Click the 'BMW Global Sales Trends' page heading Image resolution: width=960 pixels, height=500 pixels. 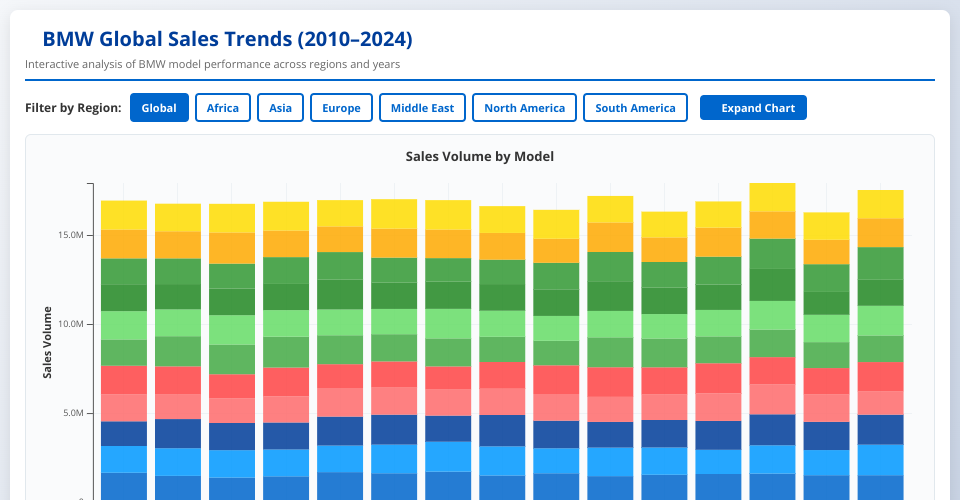click(x=227, y=39)
